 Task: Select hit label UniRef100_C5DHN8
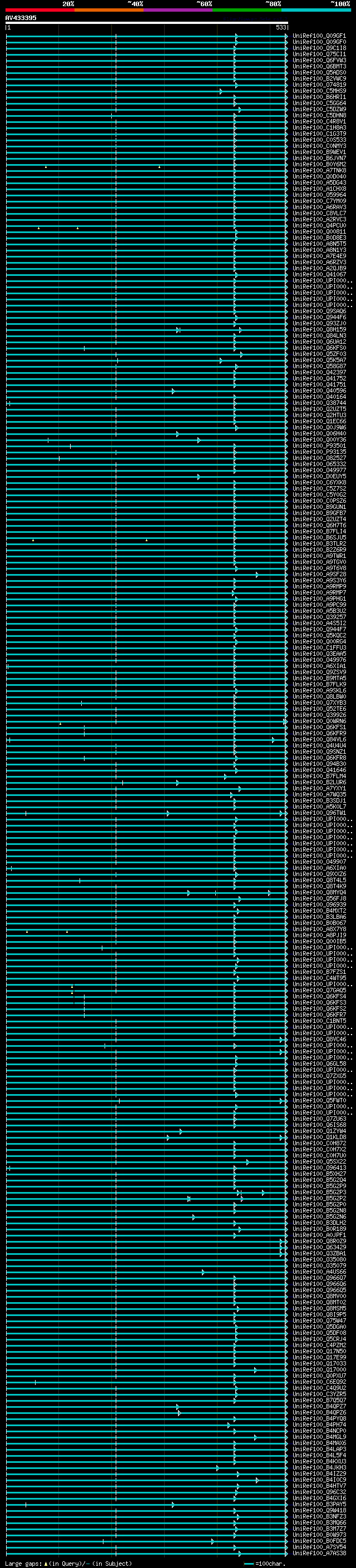pos(319,115)
